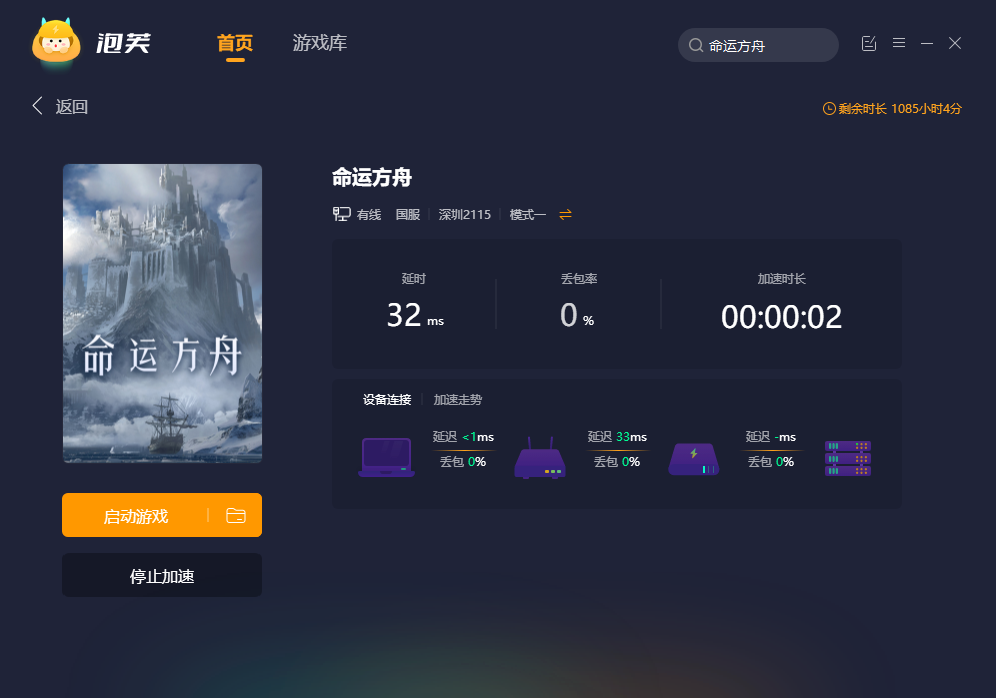Image resolution: width=996 pixels, height=698 pixels.
Task: Select the 加速走势 tab
Action: click(457, 399)
